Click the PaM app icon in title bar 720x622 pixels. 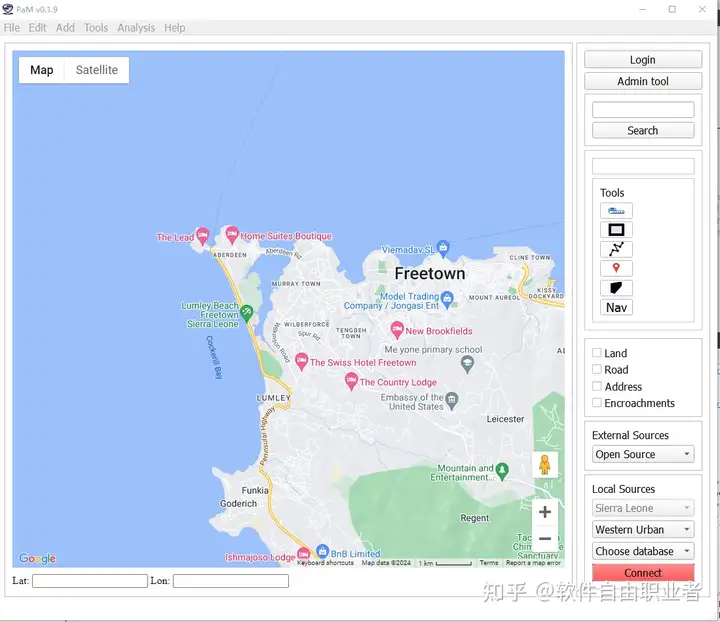coord(8,9)
